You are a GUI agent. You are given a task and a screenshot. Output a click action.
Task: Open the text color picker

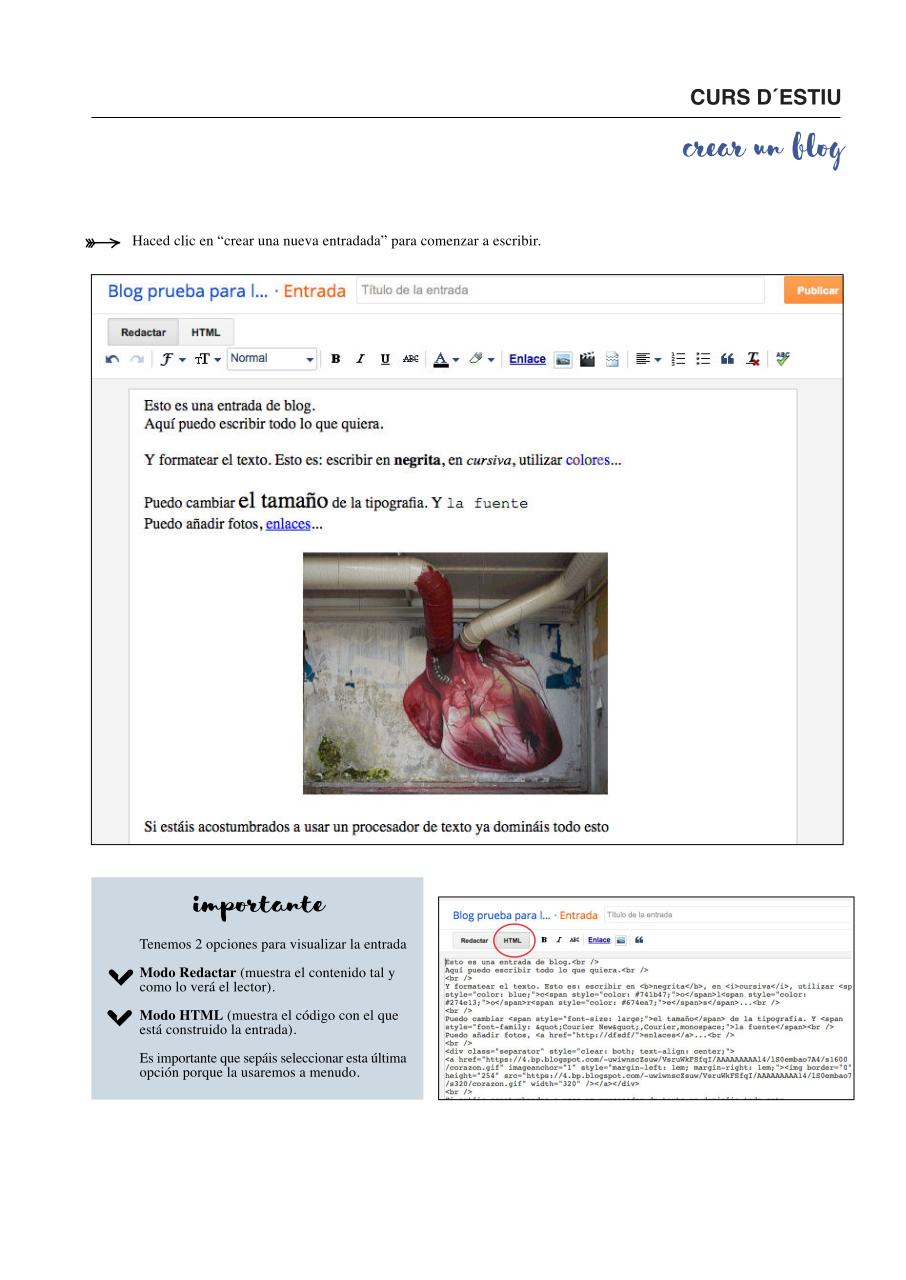[446, 359]
